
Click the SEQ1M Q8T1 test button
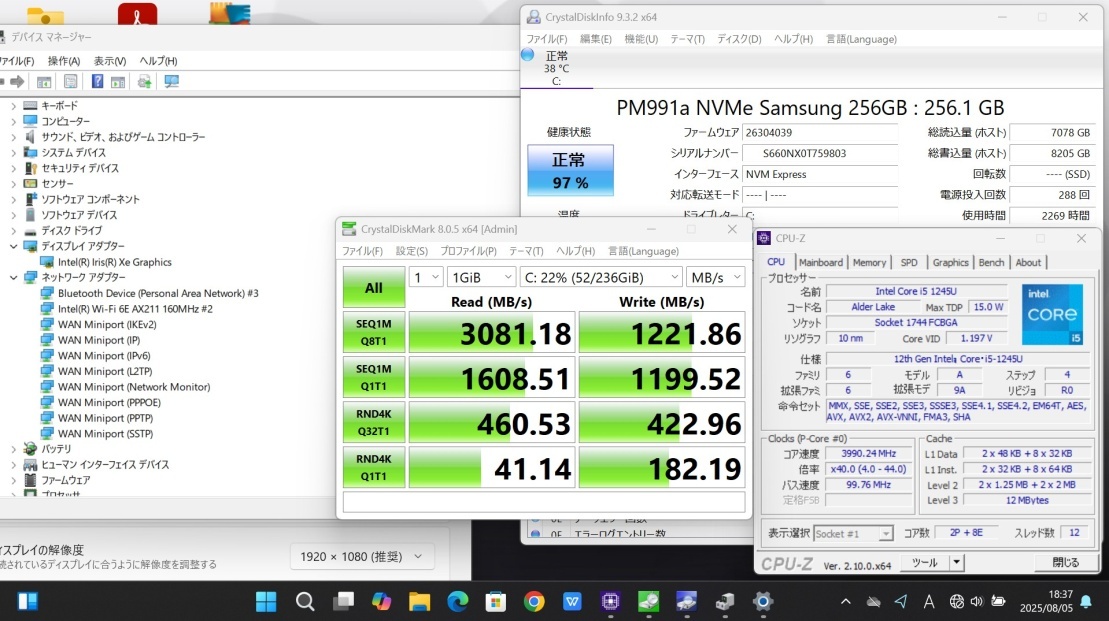pyautogui.click(x=373, y=332)
